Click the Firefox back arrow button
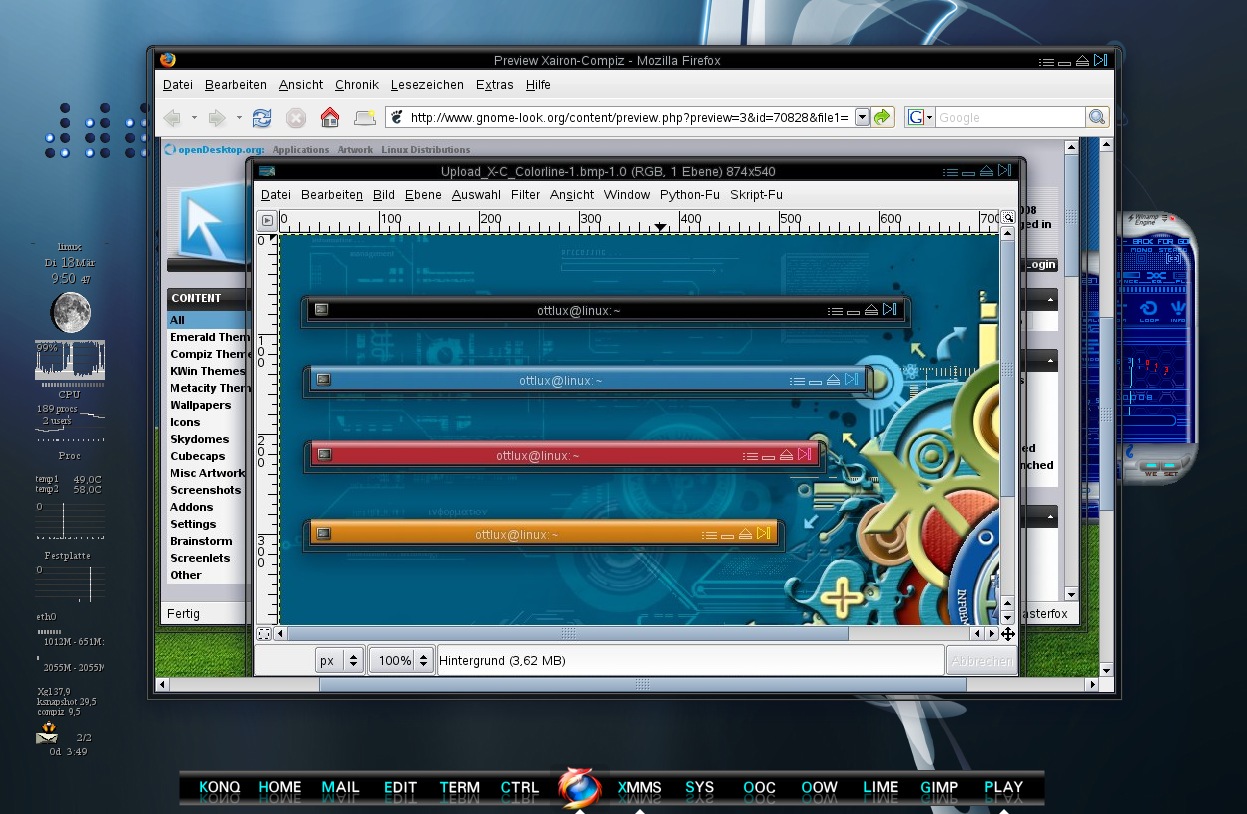Screen dimensions: 1247x814 172,118
